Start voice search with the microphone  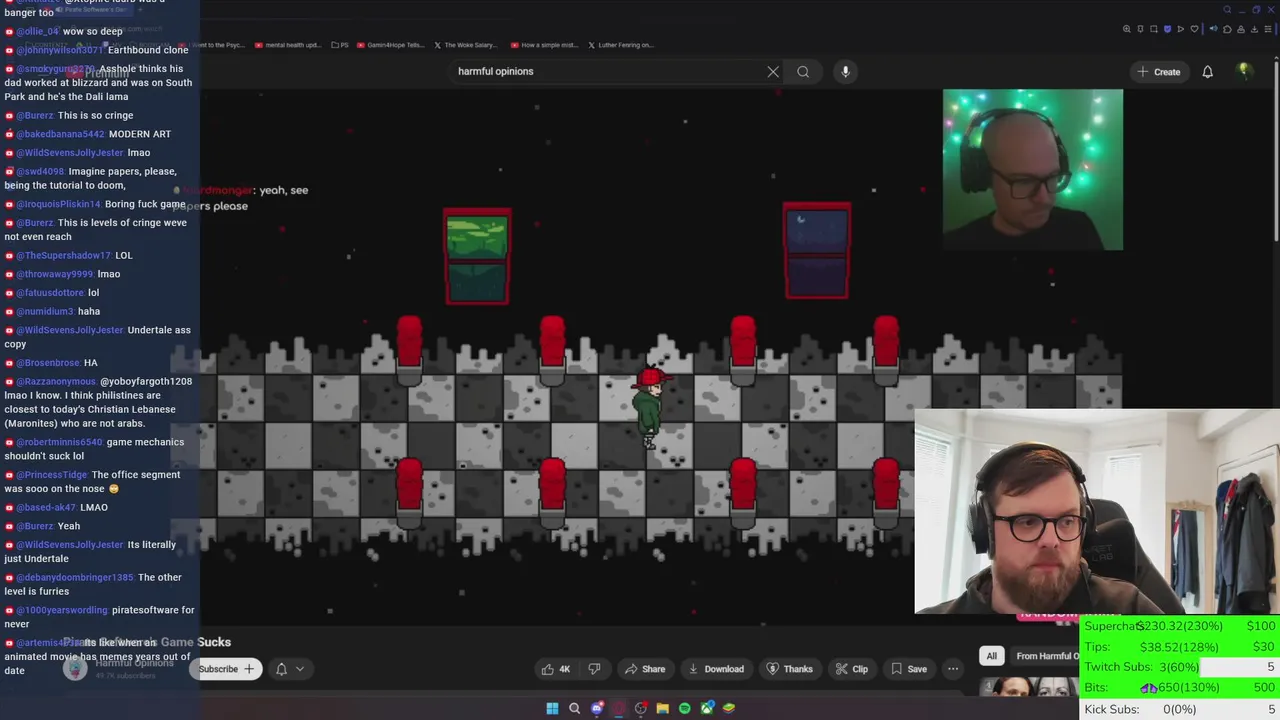[x=845, y=71]
